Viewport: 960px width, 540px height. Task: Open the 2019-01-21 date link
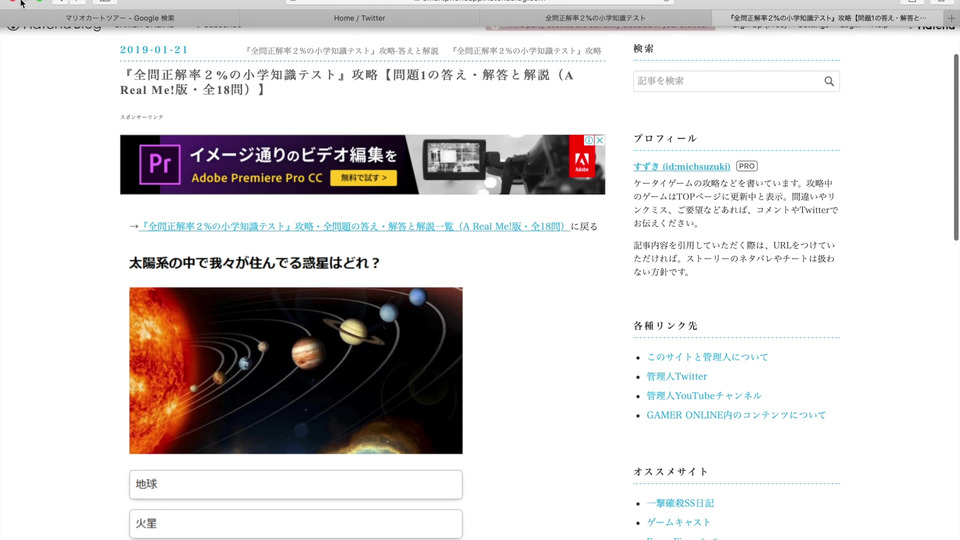pos(154,50)
